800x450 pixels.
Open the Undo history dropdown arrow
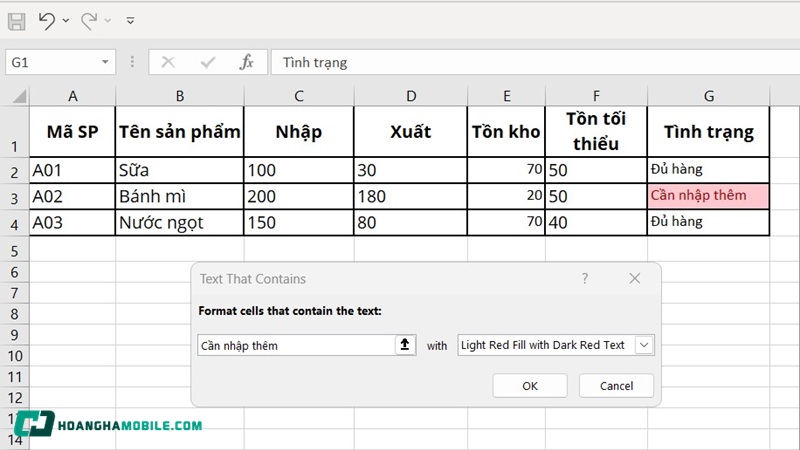(66, 20)
